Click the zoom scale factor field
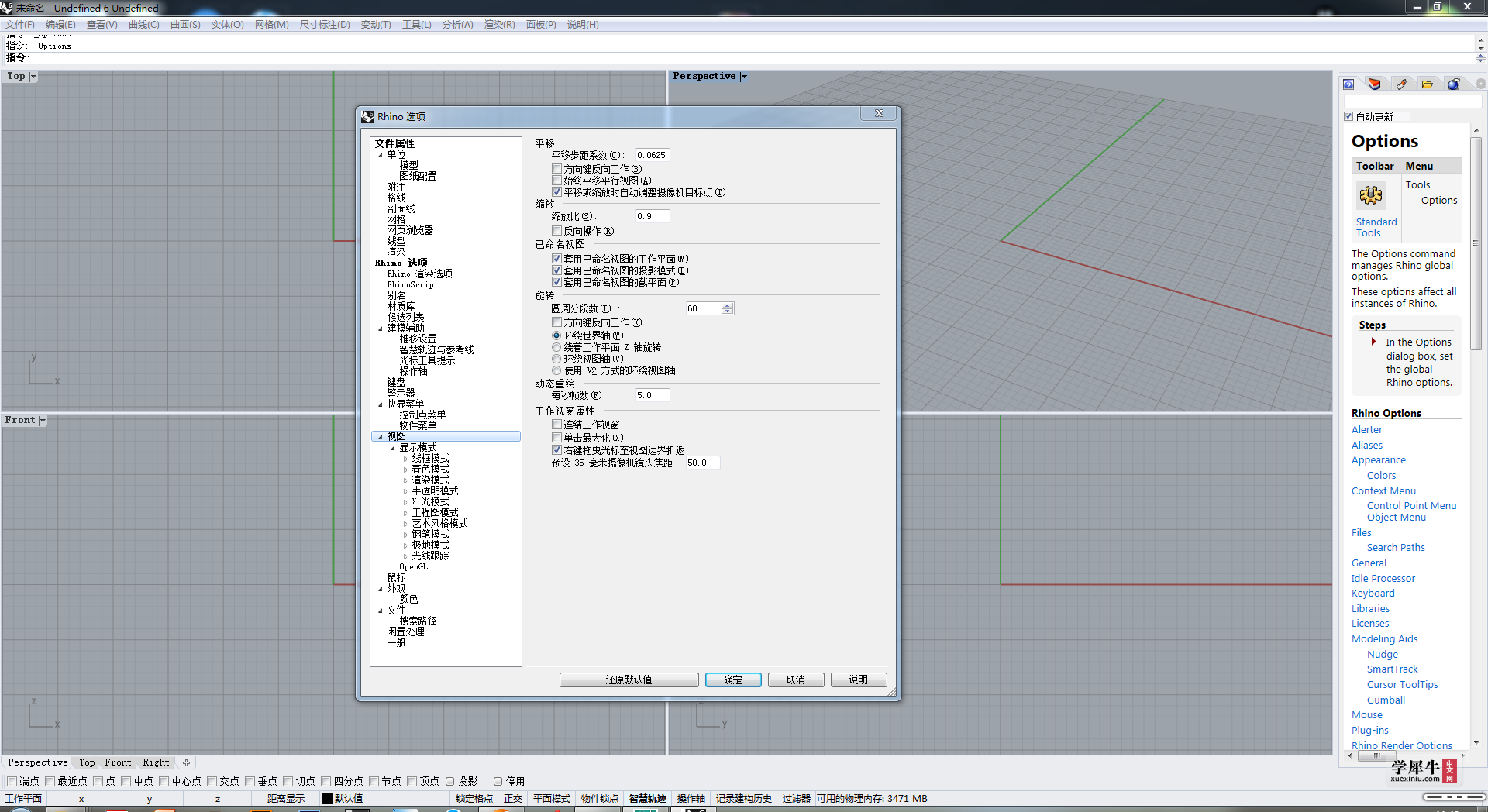Screen dimensions: 1488x812 pos(653,216)
